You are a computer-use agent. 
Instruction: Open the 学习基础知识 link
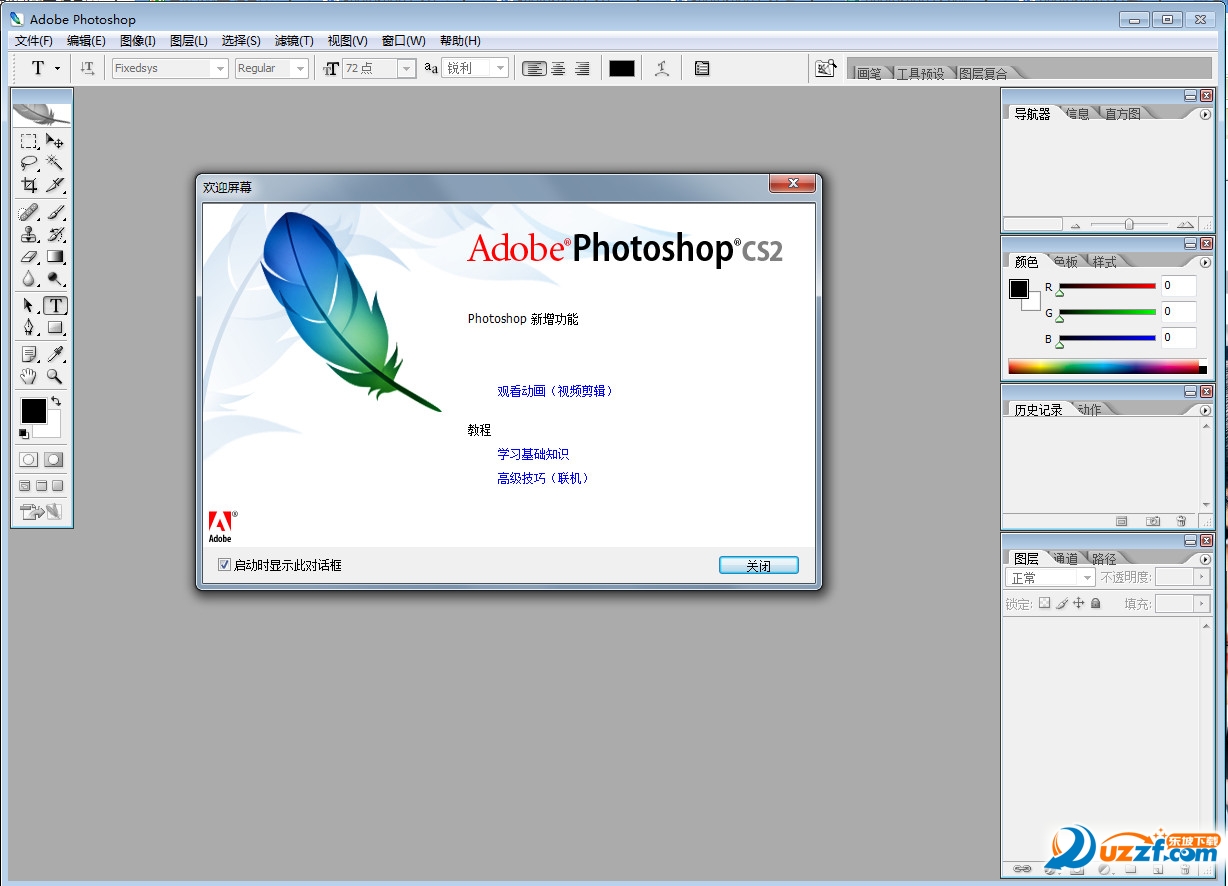point(533,454)
